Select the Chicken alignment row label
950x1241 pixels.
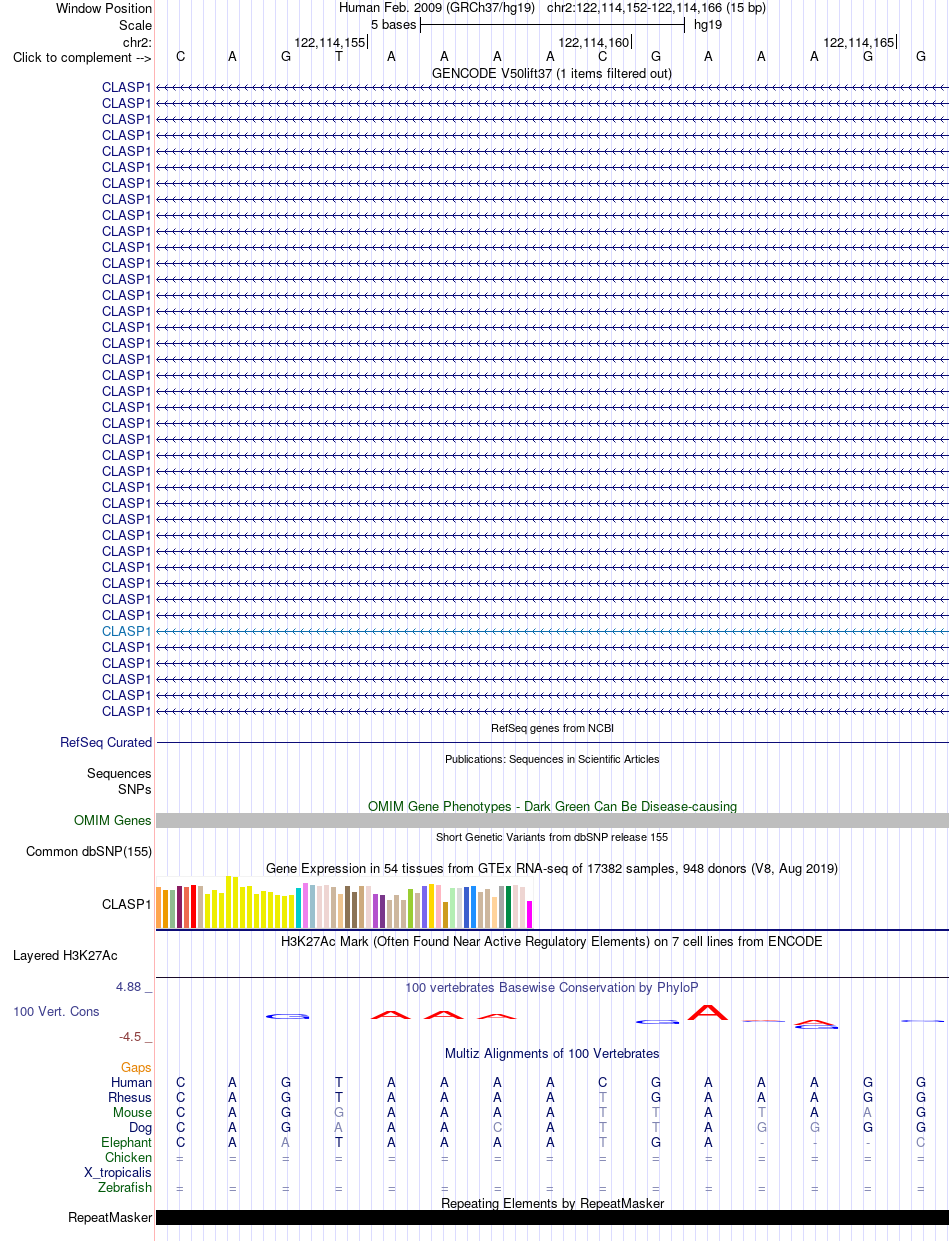point(129,1157)
